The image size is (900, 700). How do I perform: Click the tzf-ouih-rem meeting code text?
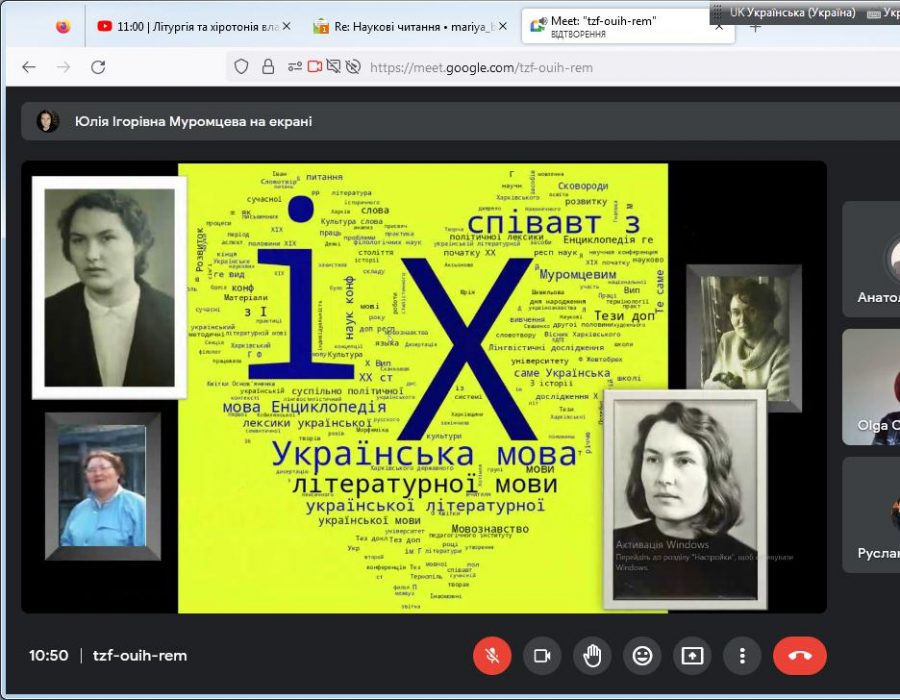point(139,656)
